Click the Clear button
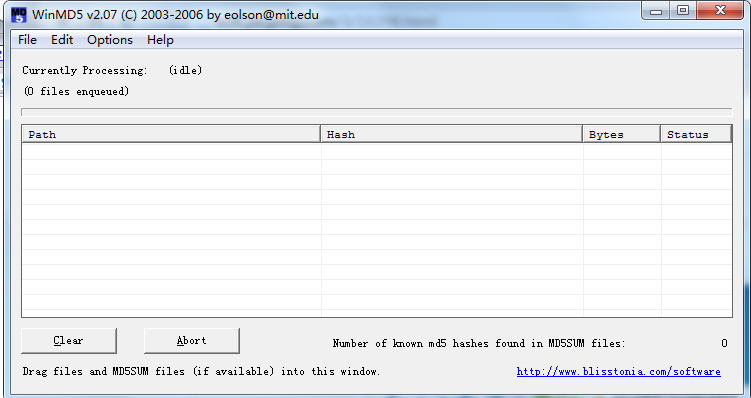Viewport: 751px width, 398px height. 68,341
